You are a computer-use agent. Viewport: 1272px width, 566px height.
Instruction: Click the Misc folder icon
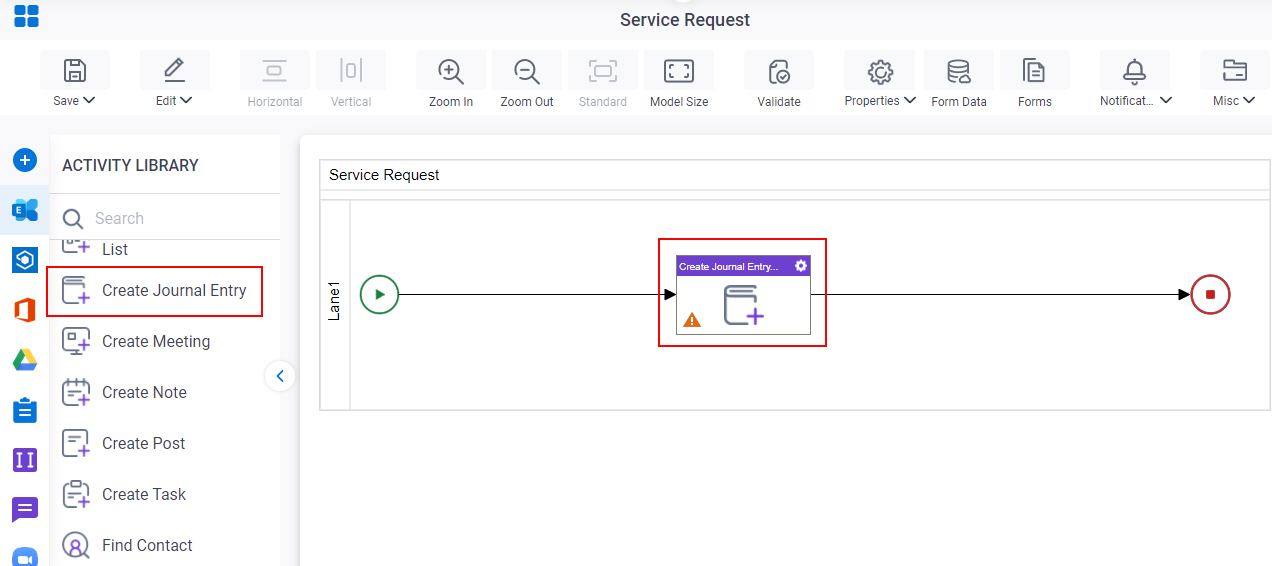coord(1235,70)
